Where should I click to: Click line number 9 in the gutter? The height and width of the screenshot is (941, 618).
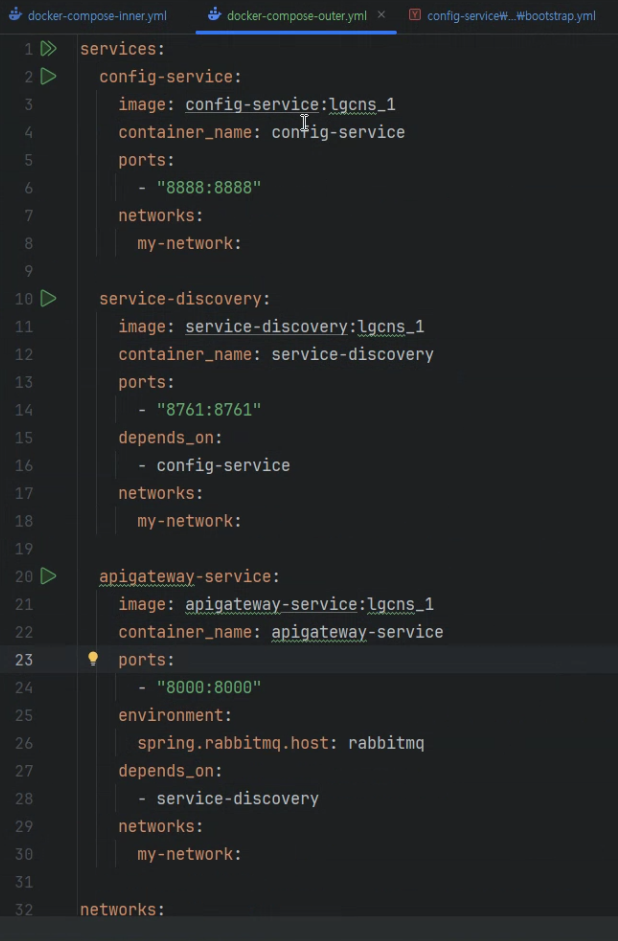28,271
